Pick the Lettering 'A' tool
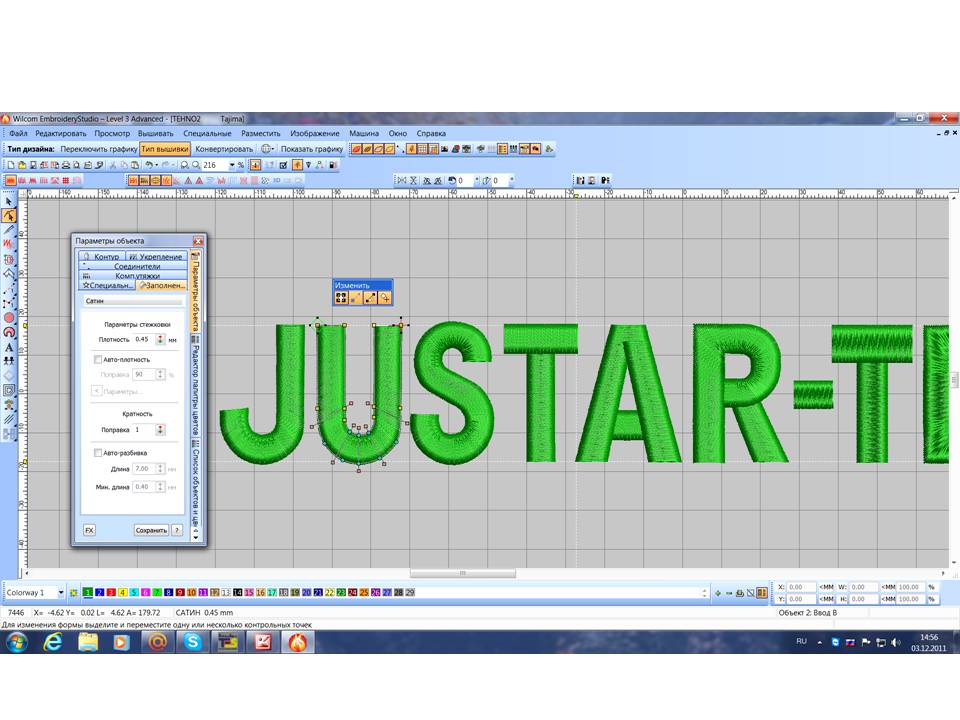The image size is (960, 720). [x=9, y=347]
